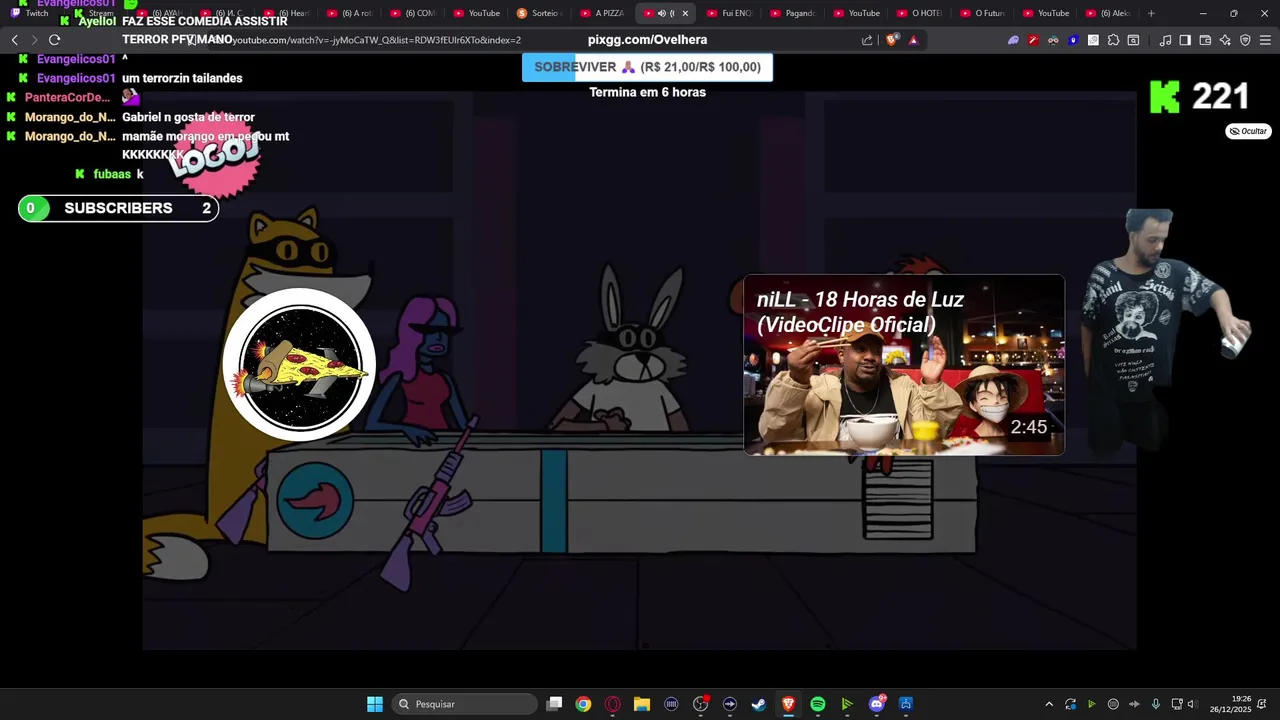Click the purple ghost extension icon

(x=1013, y=40)
